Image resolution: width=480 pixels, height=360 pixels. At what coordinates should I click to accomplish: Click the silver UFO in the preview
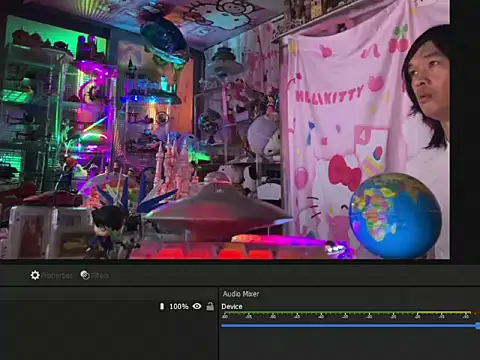click(218, 208)
